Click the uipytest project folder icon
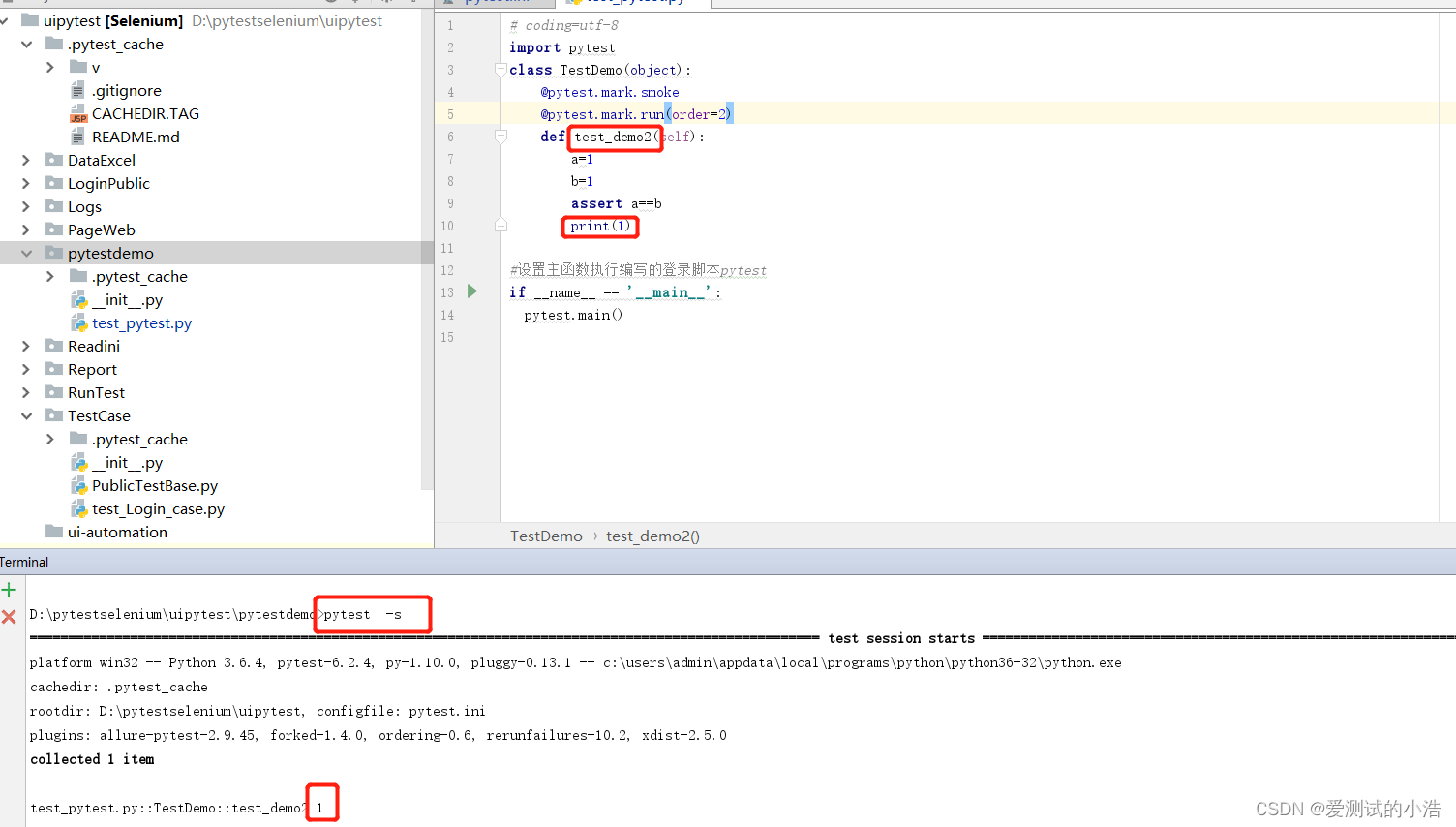Viewport: 1456px width, 827px height. tap(30, 20)
